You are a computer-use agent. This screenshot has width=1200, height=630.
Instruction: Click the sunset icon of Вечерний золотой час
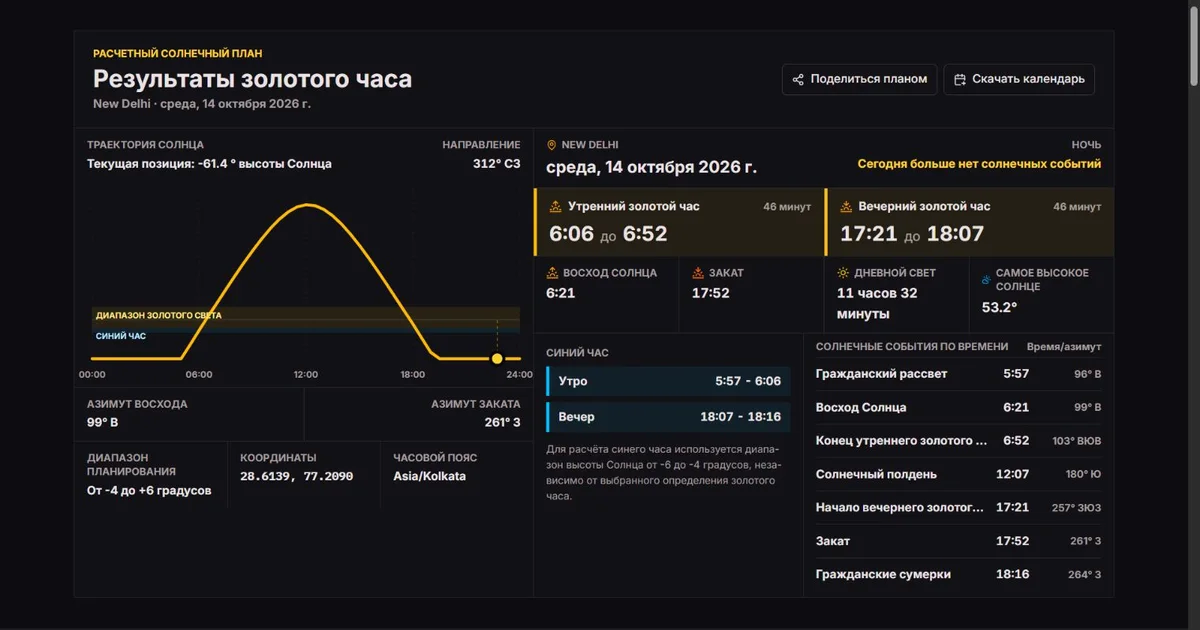(x=846, y=207)
